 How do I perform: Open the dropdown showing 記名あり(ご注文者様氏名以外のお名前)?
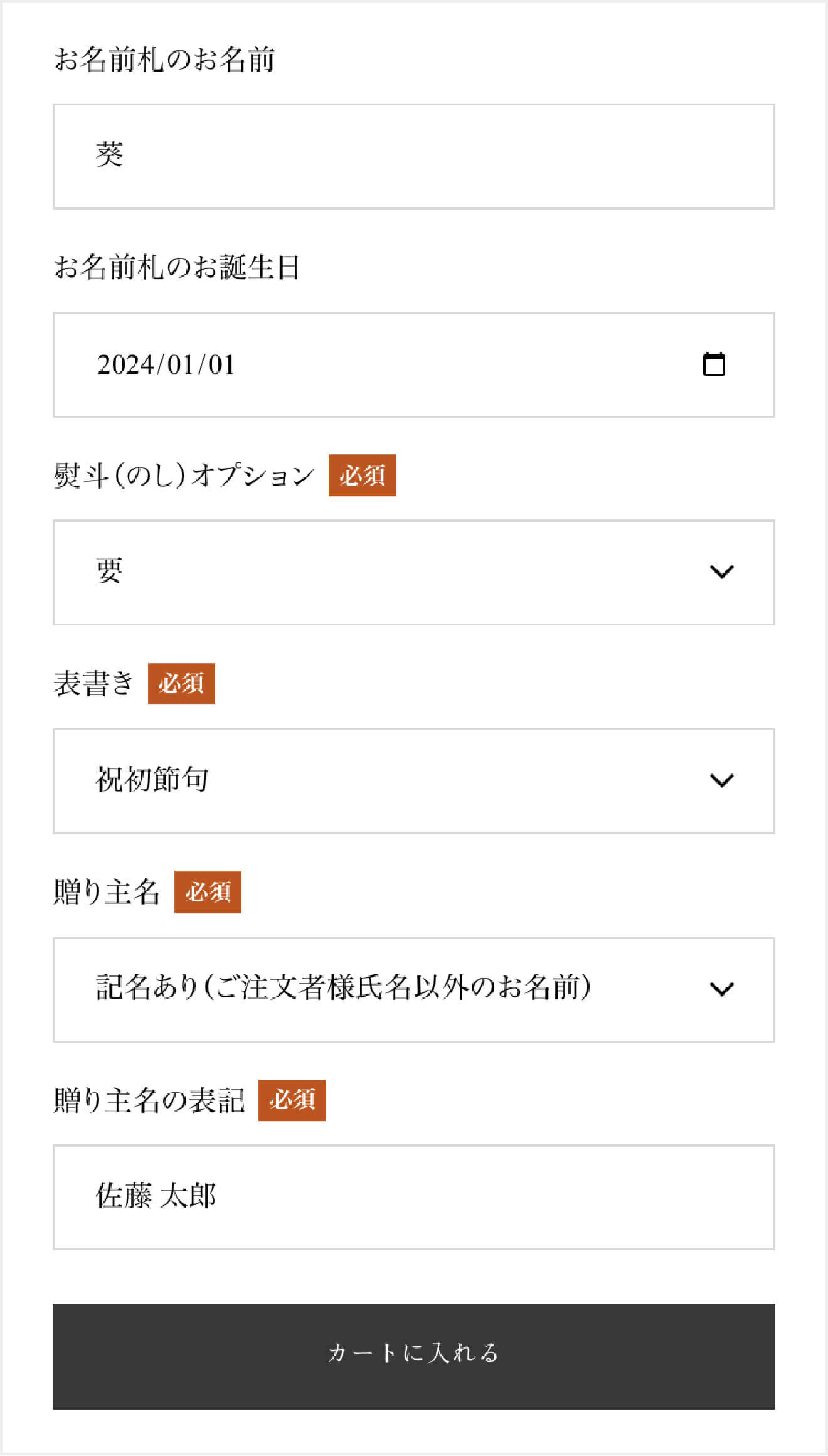pos(376,989)
